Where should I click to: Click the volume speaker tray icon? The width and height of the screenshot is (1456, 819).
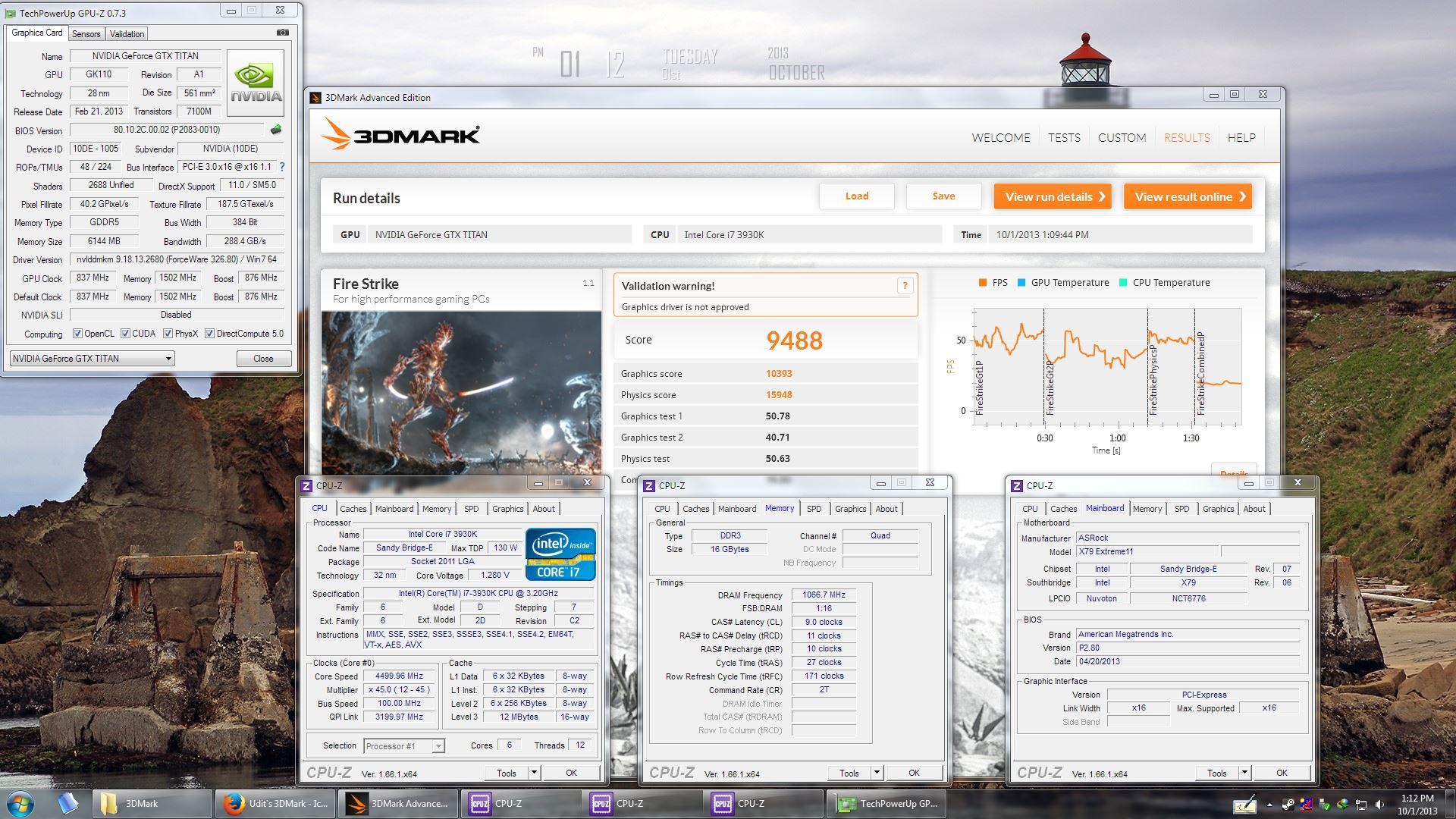click(x=1379, y=805)
